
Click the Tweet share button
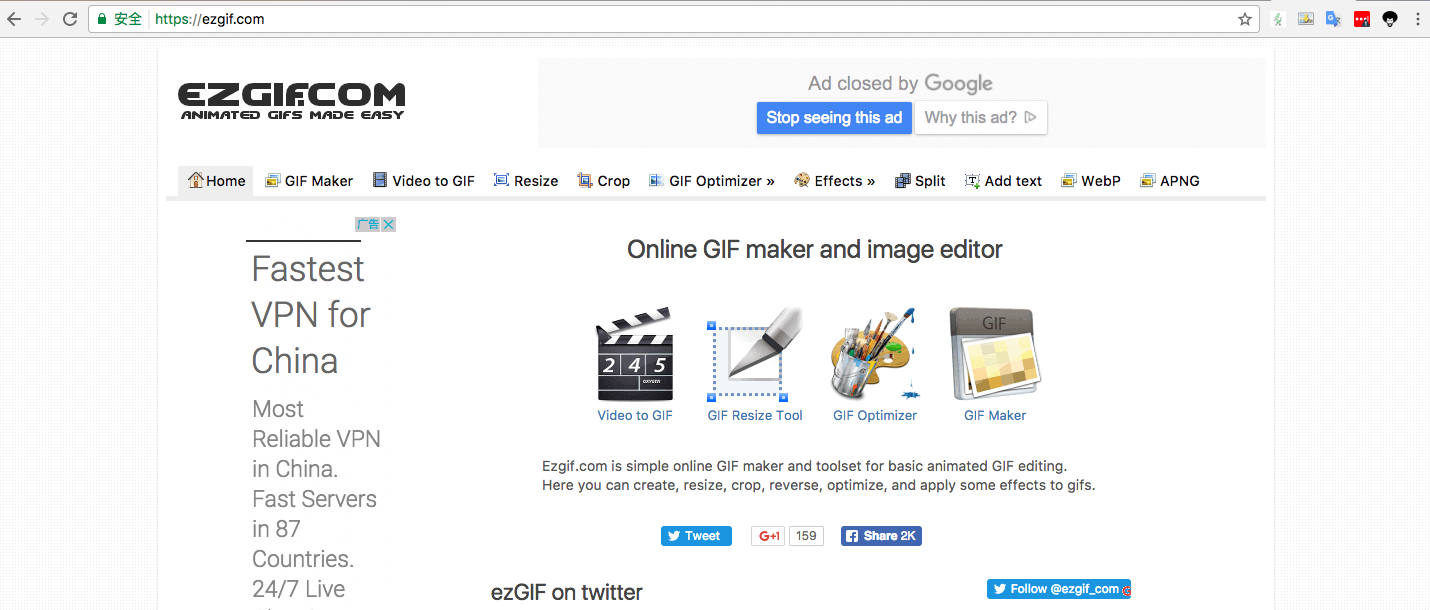click(696, 536)
